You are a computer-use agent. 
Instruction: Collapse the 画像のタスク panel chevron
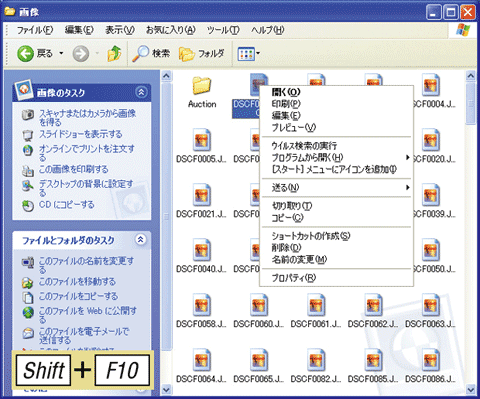(141, 92)
